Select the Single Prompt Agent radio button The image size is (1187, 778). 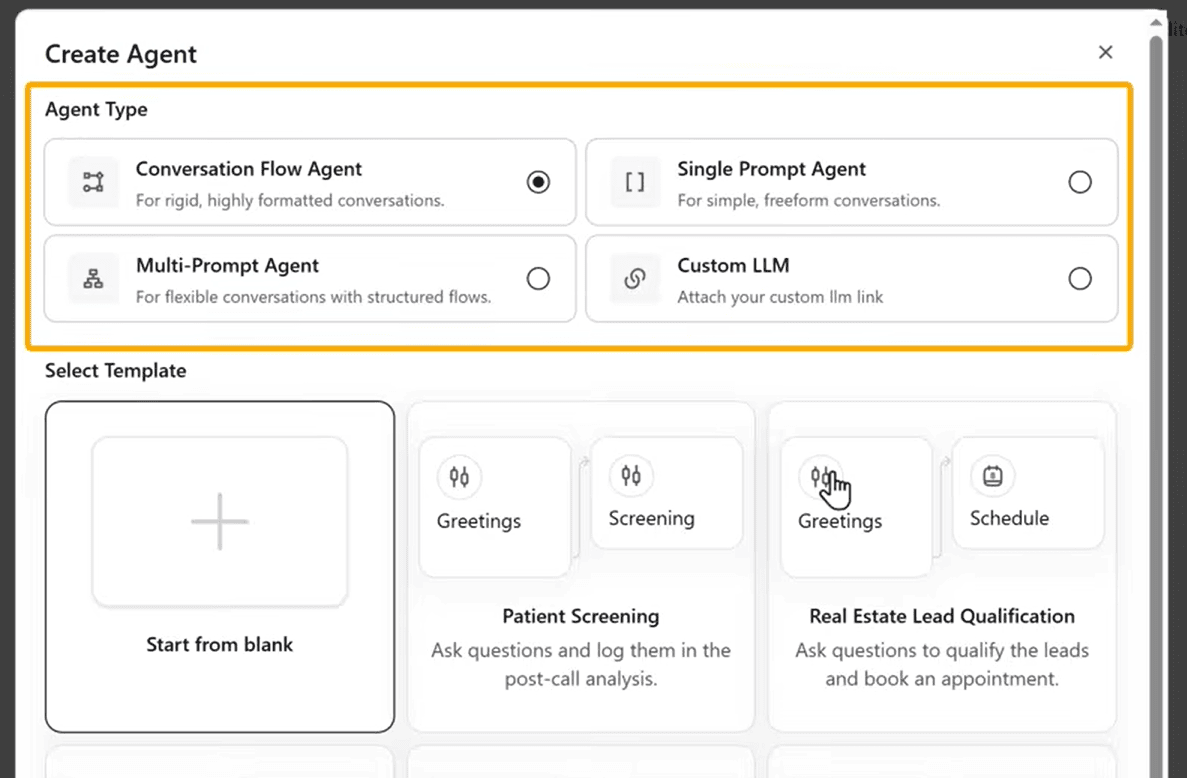1079,182
